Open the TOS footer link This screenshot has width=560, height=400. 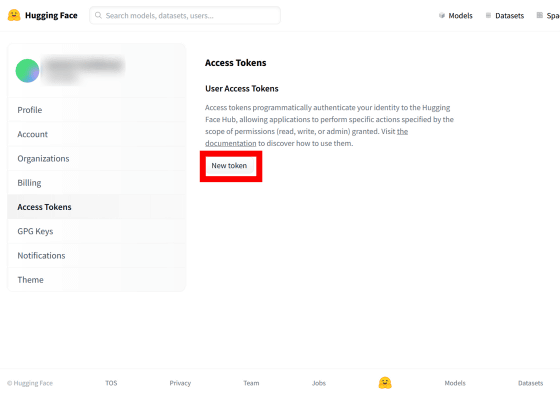point(111,383)
